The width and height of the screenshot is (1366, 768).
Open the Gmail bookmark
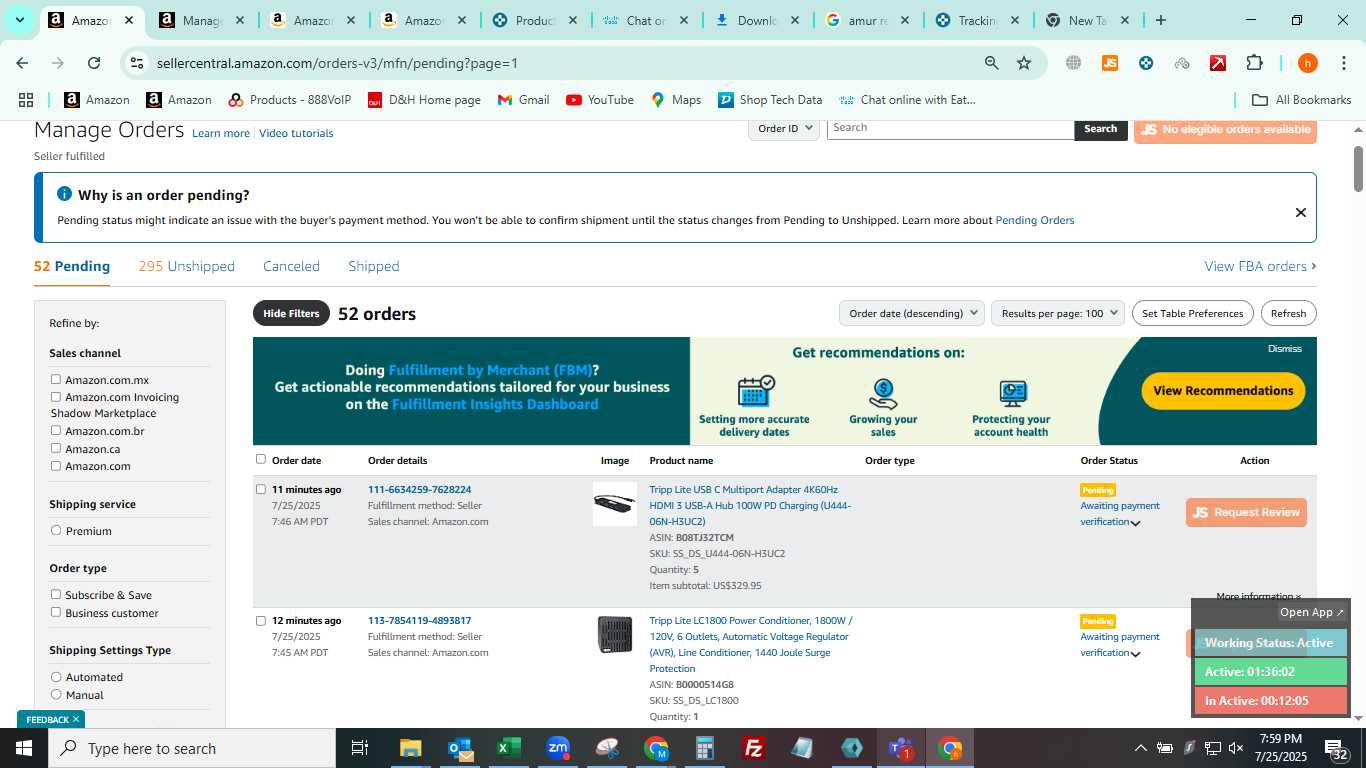coord(524,100)
